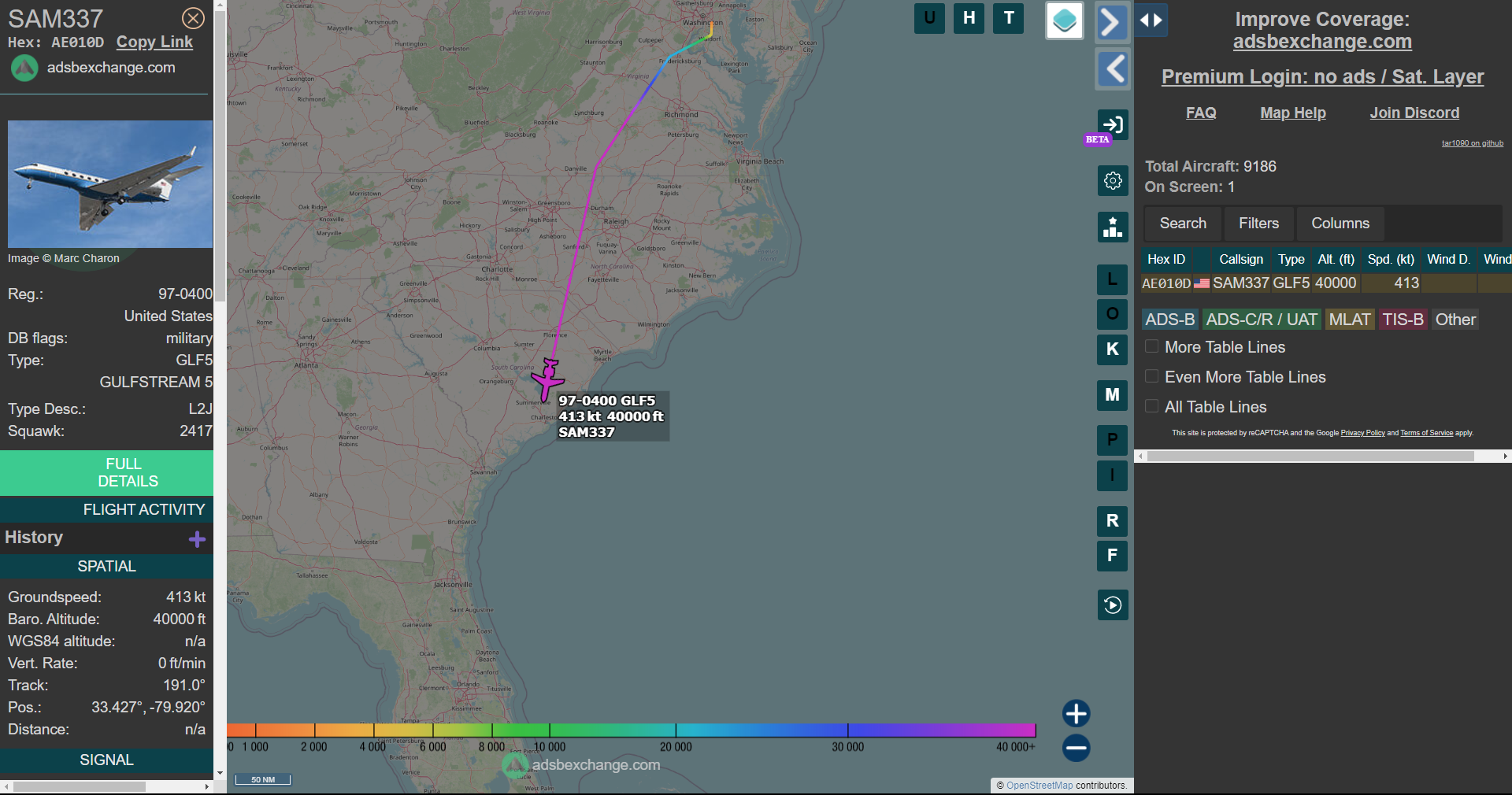1512x795 pixels.
Task: Toggle sidebar width double-arrow button
Action: (x=1151, y=20)
